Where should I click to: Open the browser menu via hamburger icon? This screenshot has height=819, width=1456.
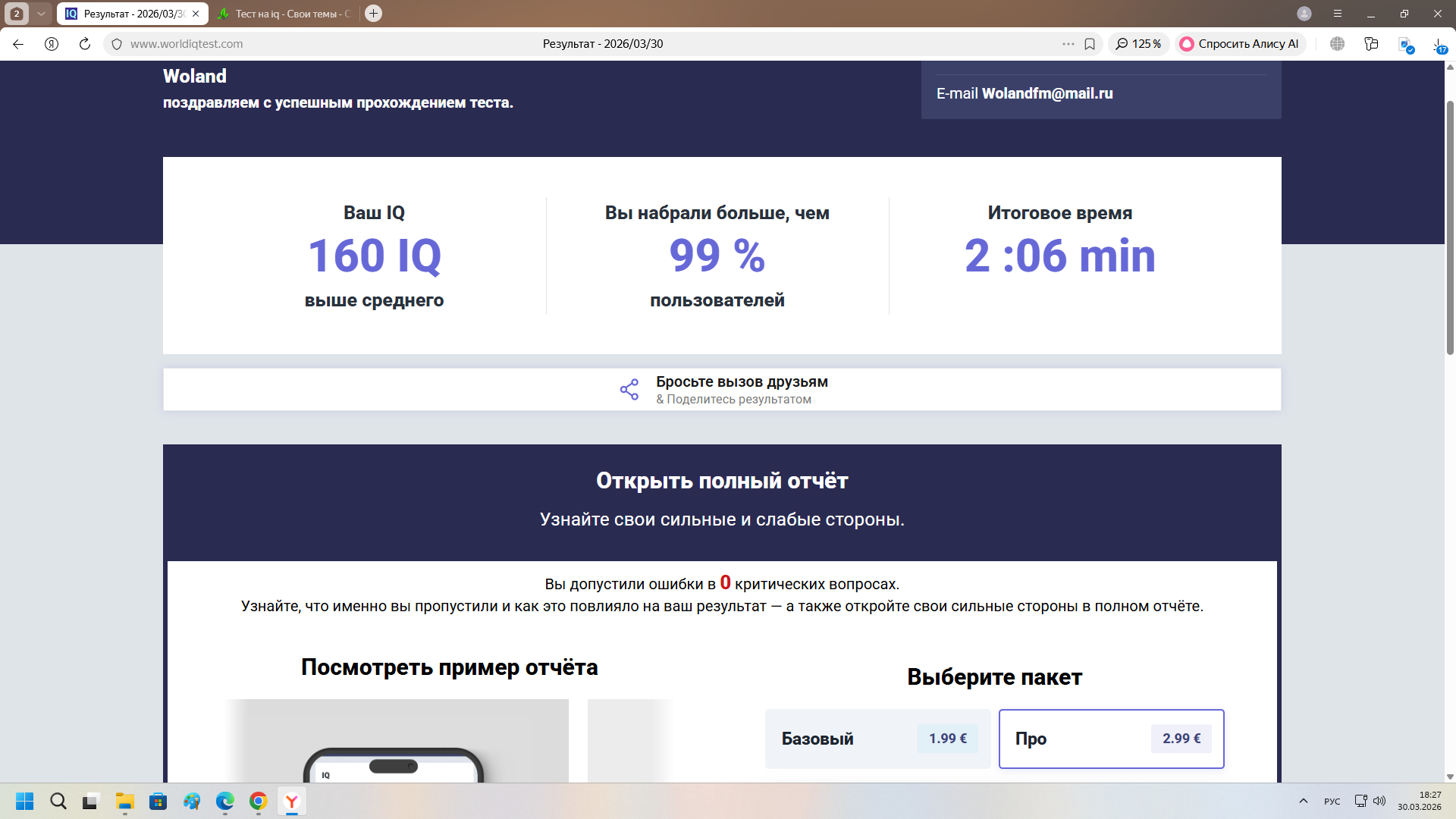coord(1338,13)
